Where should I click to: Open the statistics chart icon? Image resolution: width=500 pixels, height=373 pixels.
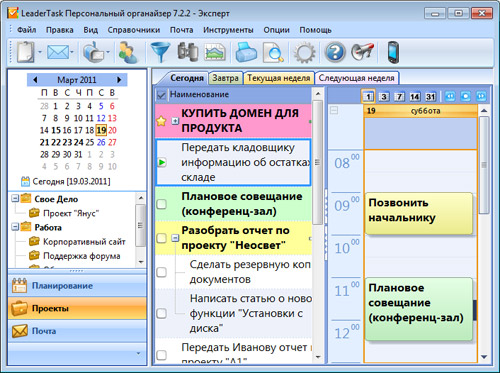coord(215,52)
